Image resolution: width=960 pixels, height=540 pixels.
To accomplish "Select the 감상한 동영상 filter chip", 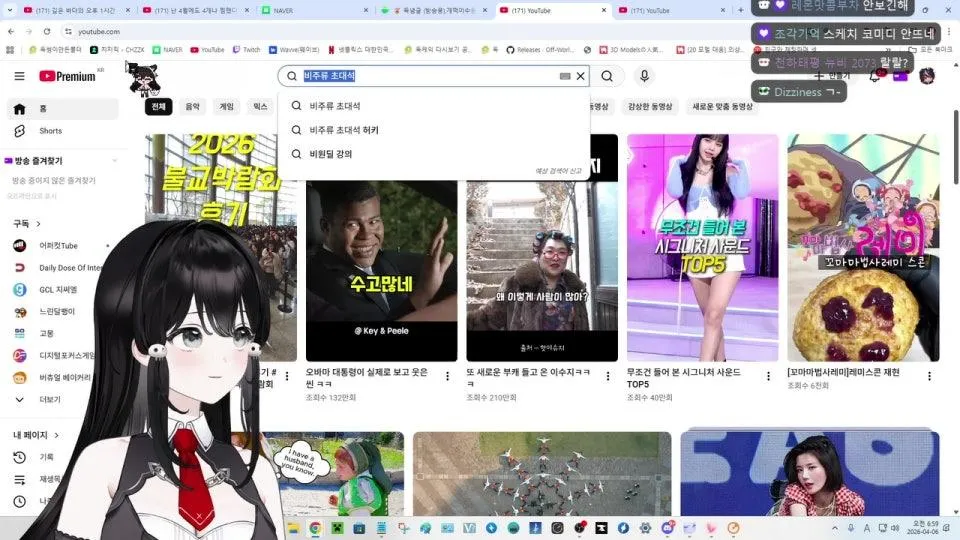I will (650, 107).
